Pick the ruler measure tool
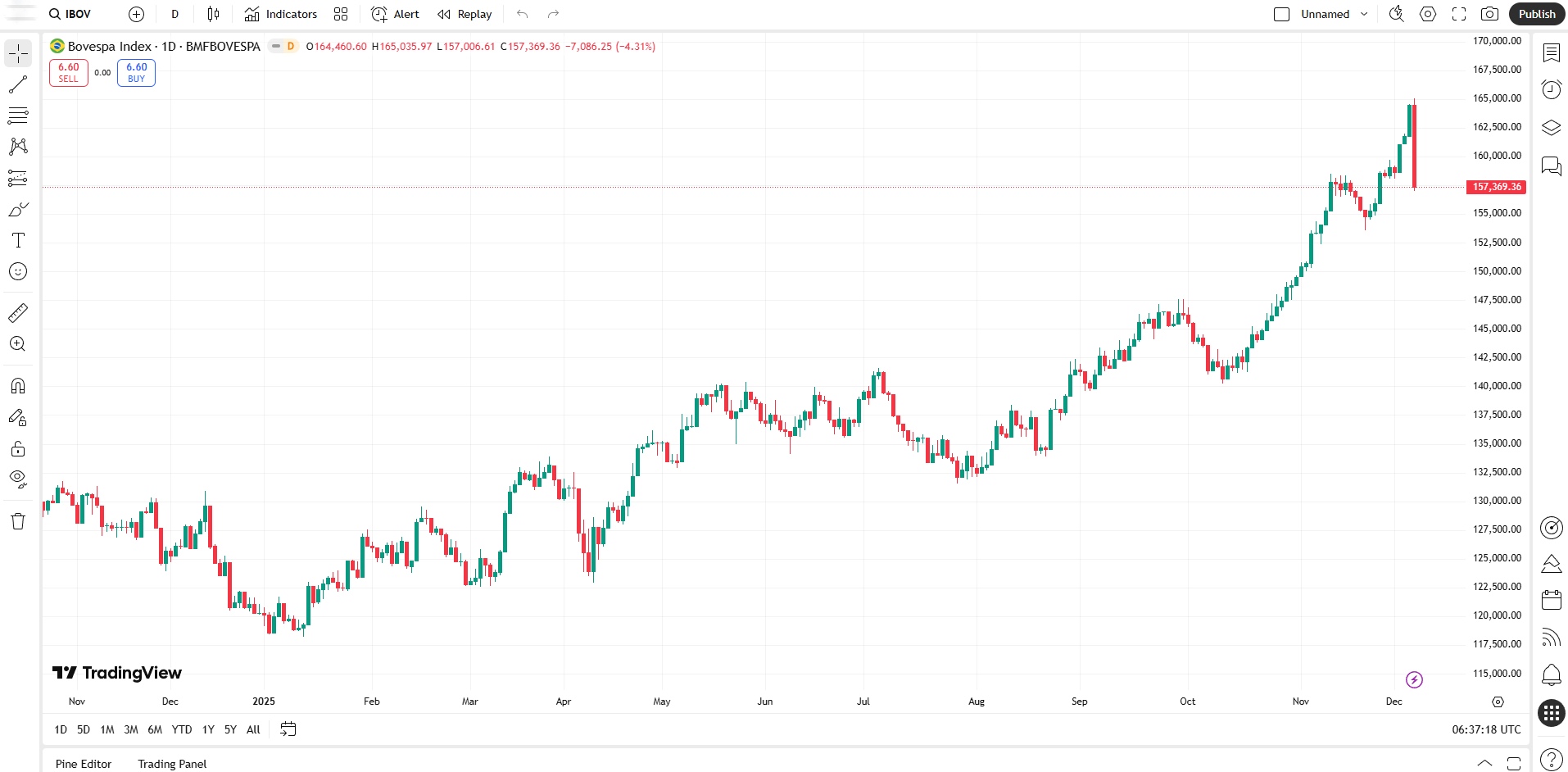Screen dimensions: 1568x772 pyautogui.click(x=18, y=313)
